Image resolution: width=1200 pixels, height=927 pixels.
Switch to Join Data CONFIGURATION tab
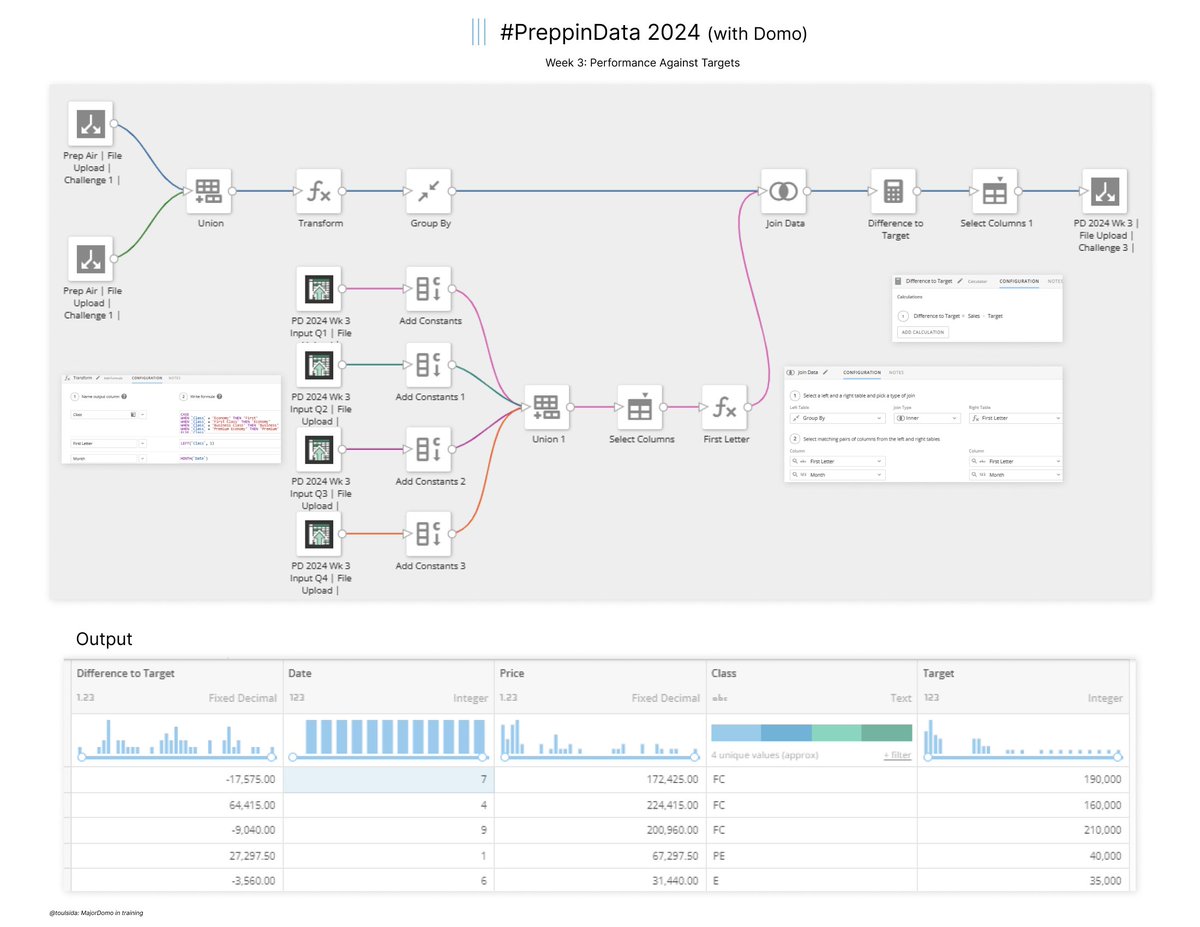[x=861, y=372]
